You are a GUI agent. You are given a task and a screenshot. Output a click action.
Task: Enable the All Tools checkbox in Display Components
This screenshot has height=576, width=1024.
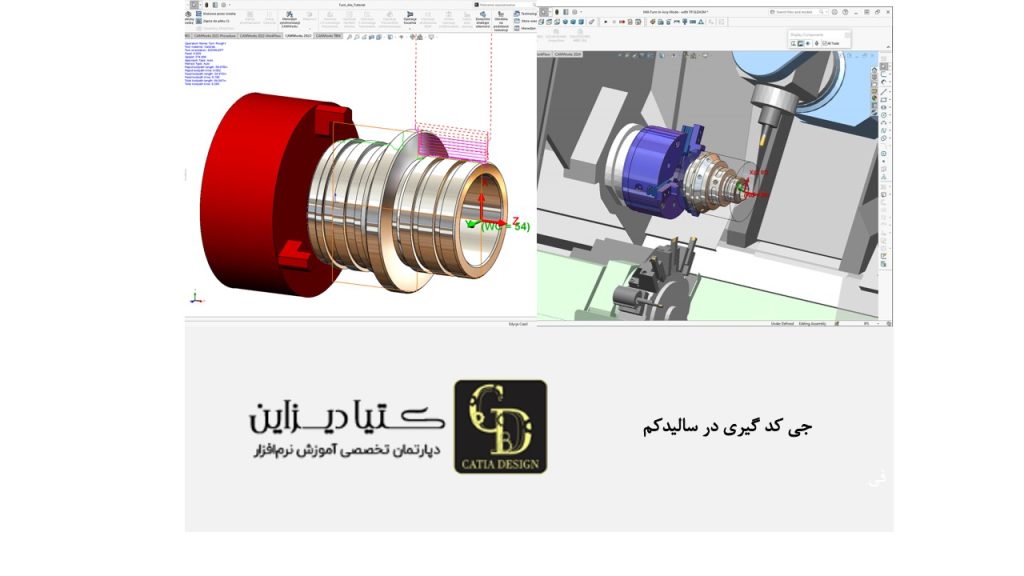pos(824,43)
